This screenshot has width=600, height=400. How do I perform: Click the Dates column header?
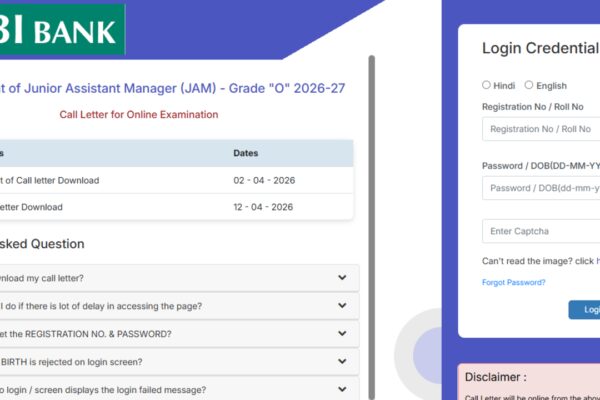point(246,153)
